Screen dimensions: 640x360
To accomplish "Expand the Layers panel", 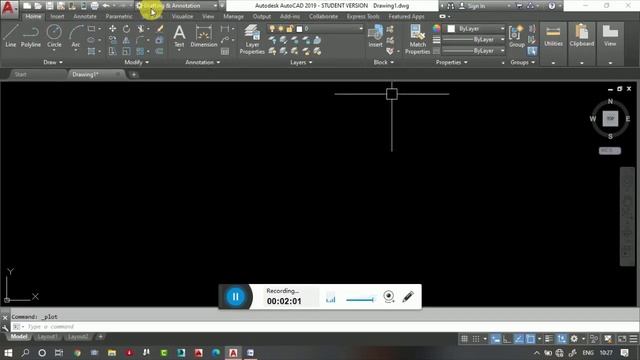I will [301, 62].
